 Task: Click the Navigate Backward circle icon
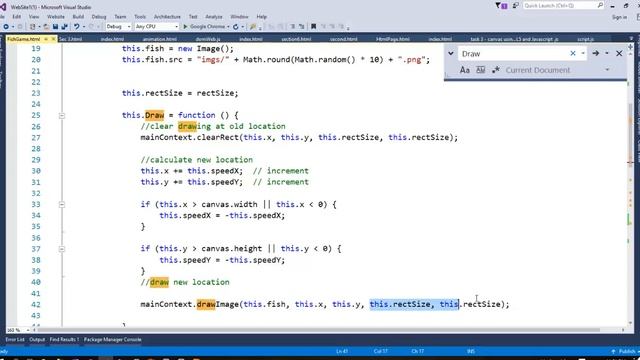tap(6, 27)
